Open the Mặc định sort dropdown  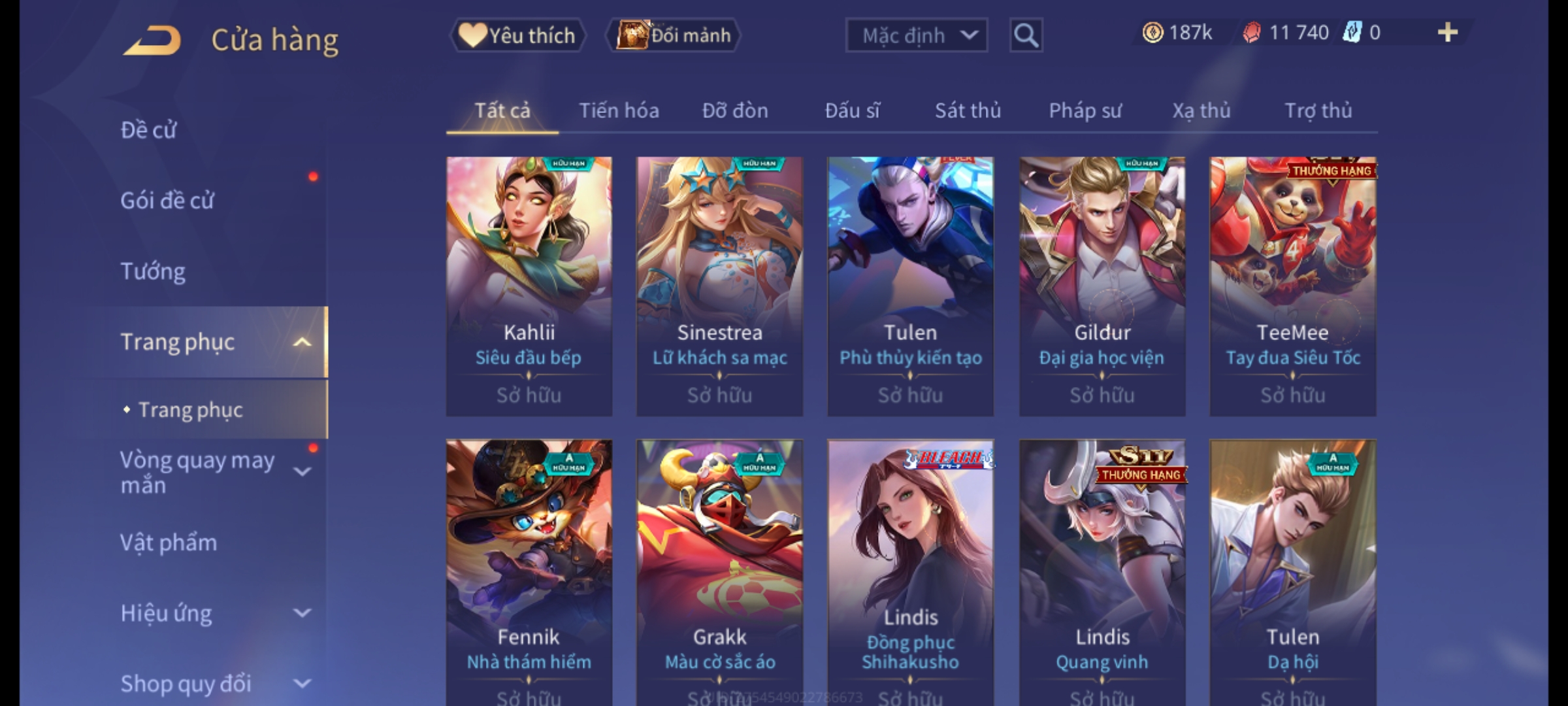click(916, 35)
